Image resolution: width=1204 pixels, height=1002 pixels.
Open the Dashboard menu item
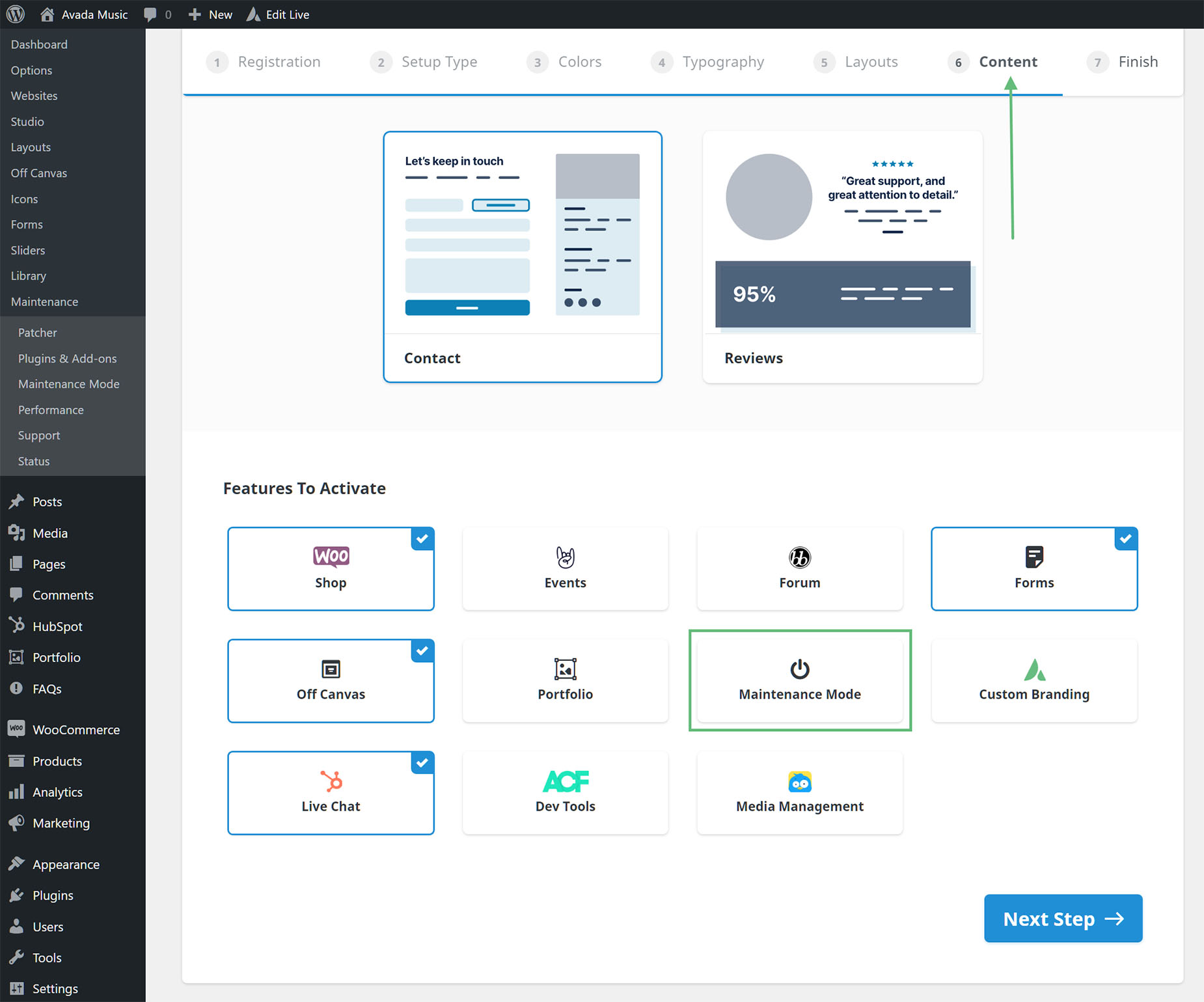(39, 44)
